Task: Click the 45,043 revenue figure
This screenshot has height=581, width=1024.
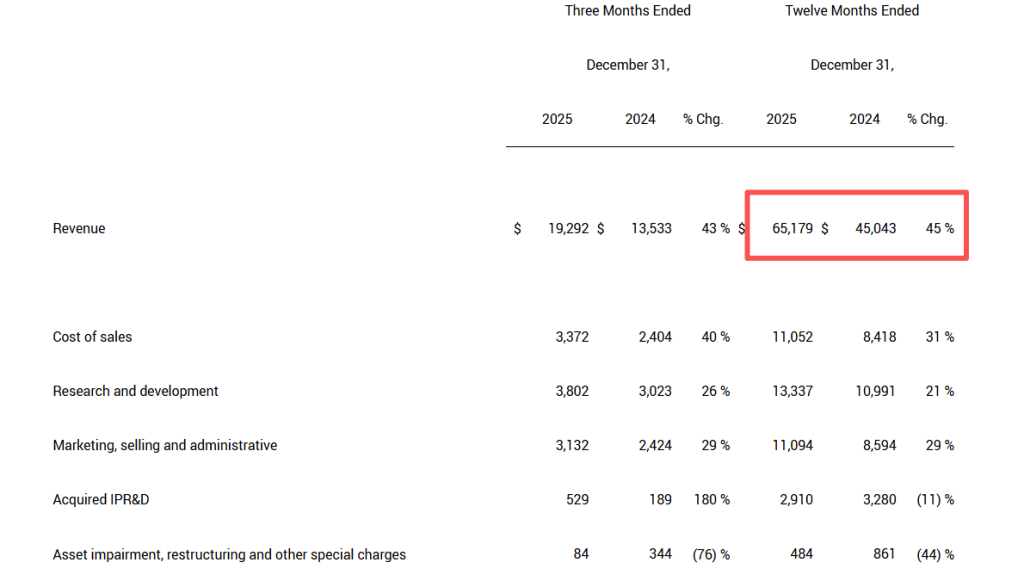Action: 875,229
